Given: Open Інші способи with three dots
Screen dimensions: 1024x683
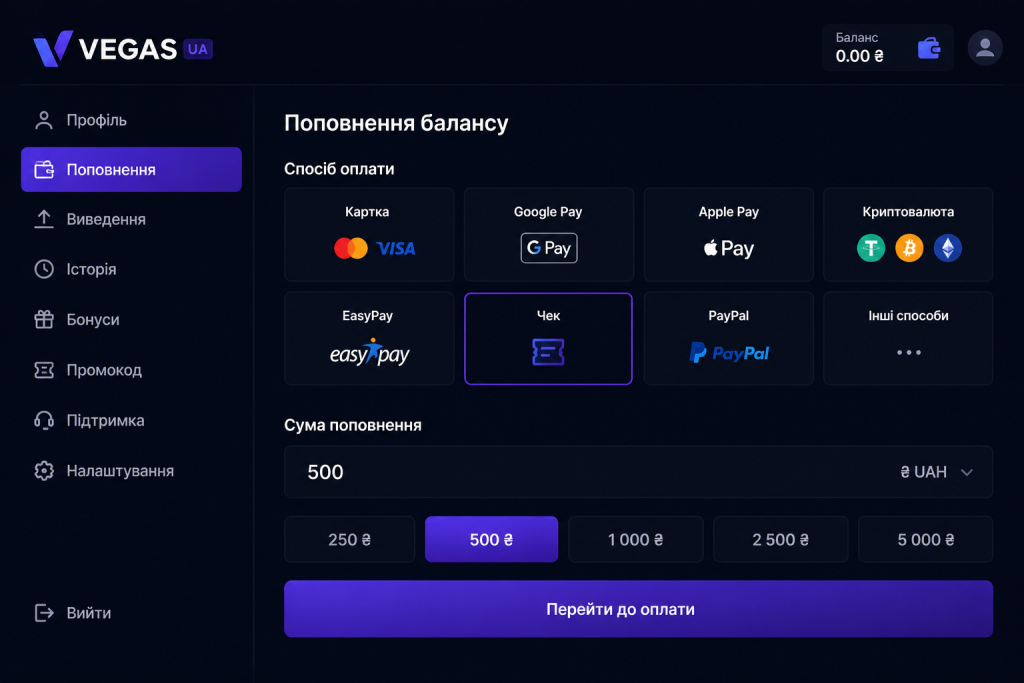Looking at the screenshot, I should (908, 338).
